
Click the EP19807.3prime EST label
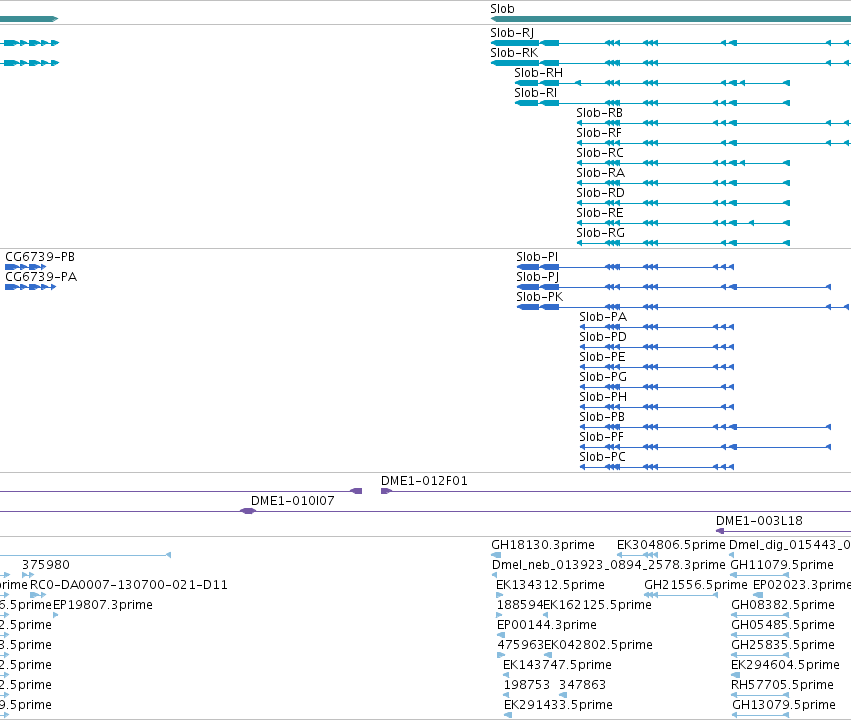(x=103, y=605)
